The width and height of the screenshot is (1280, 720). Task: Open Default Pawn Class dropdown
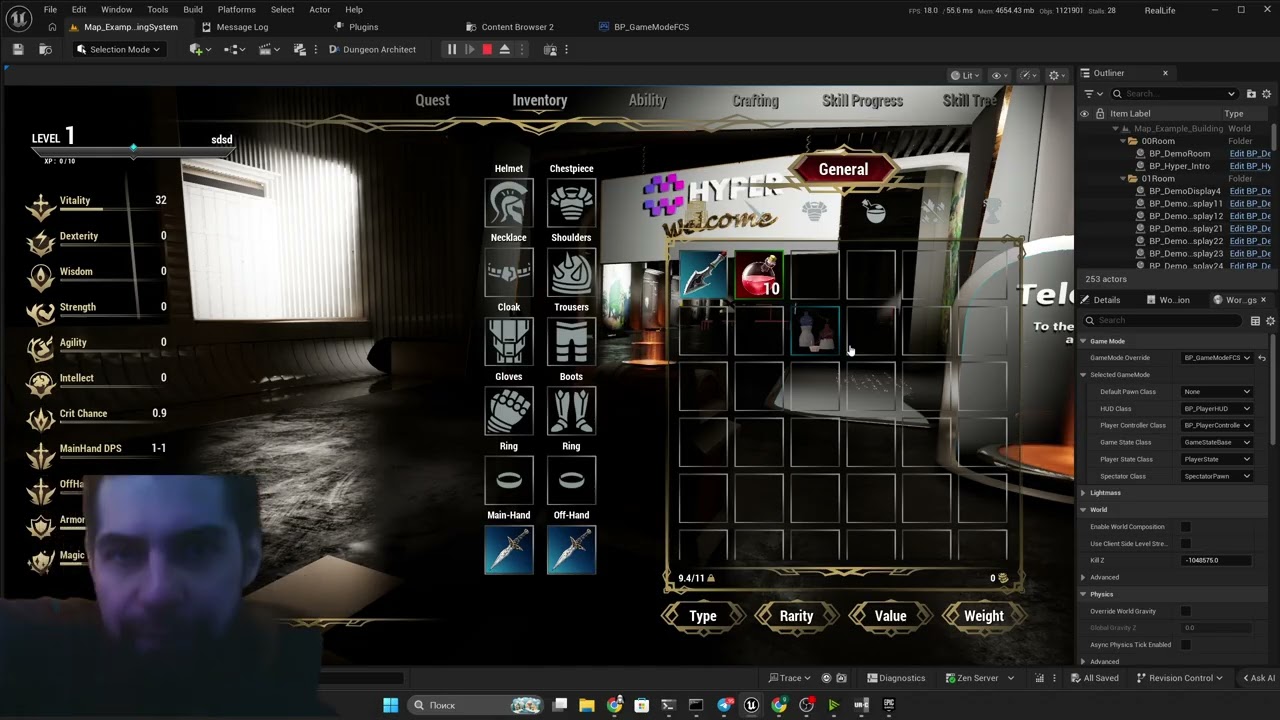(1217, 392)
